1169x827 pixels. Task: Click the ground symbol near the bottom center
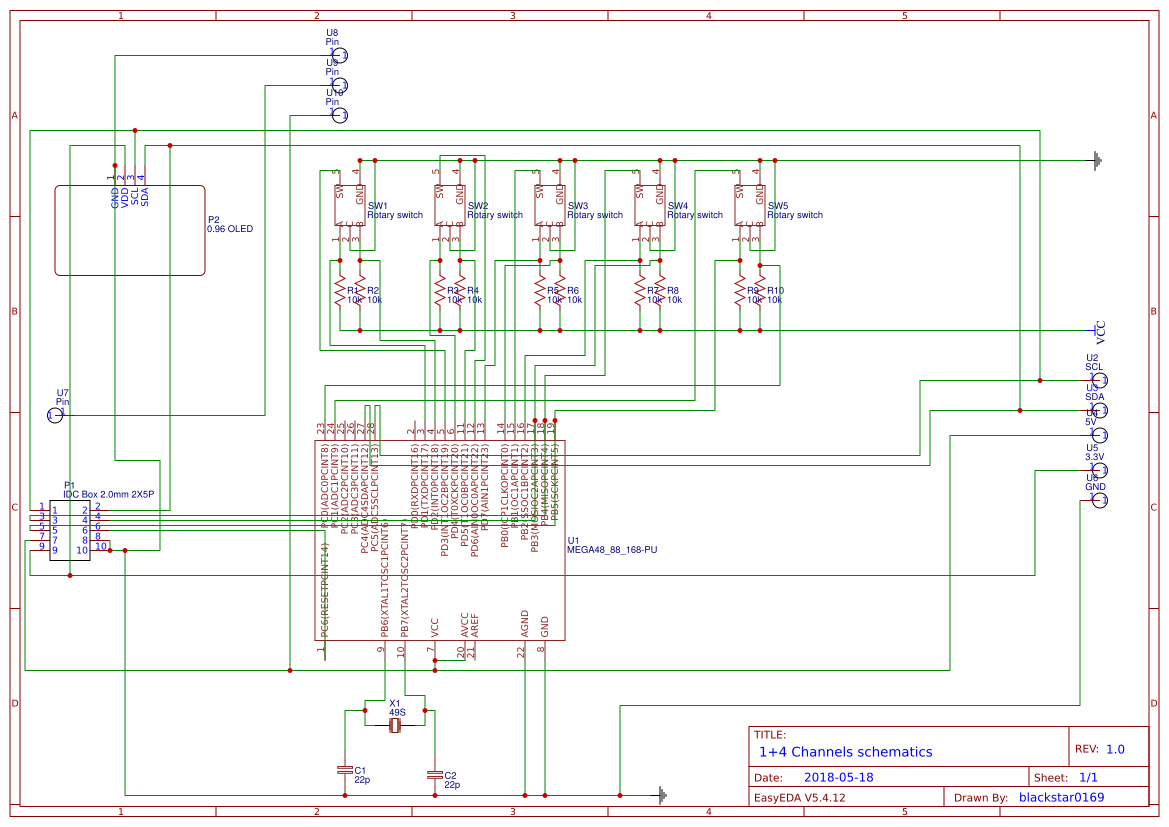660,795
